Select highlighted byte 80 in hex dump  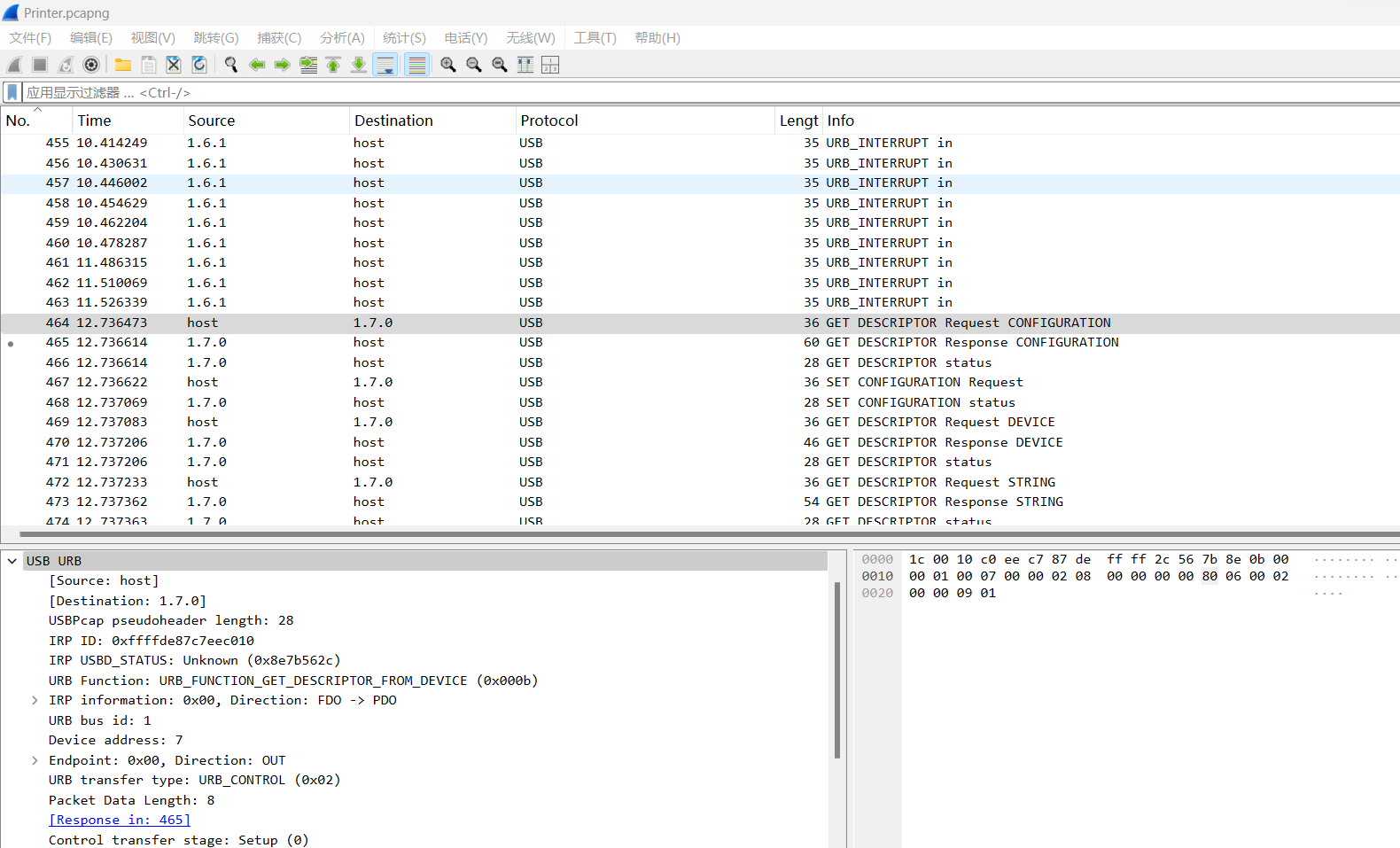[1209, 576]
